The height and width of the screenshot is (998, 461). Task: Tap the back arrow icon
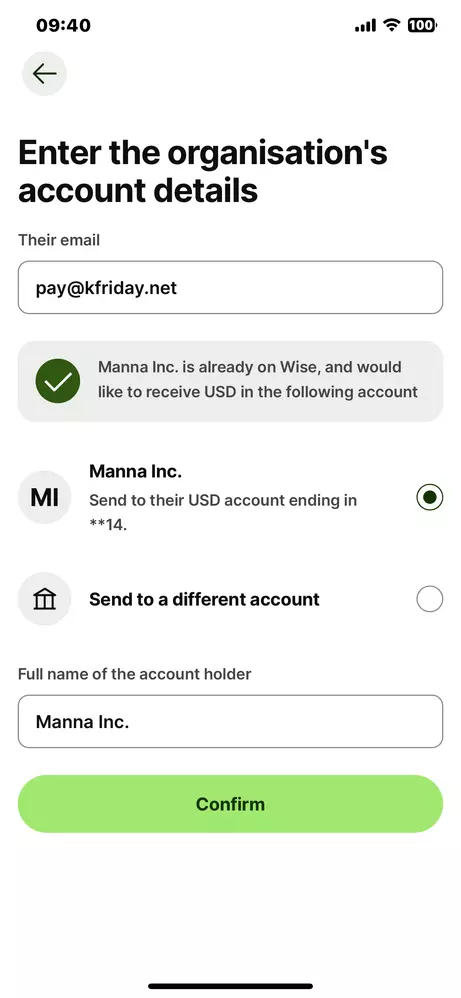[x=45, y=74]
